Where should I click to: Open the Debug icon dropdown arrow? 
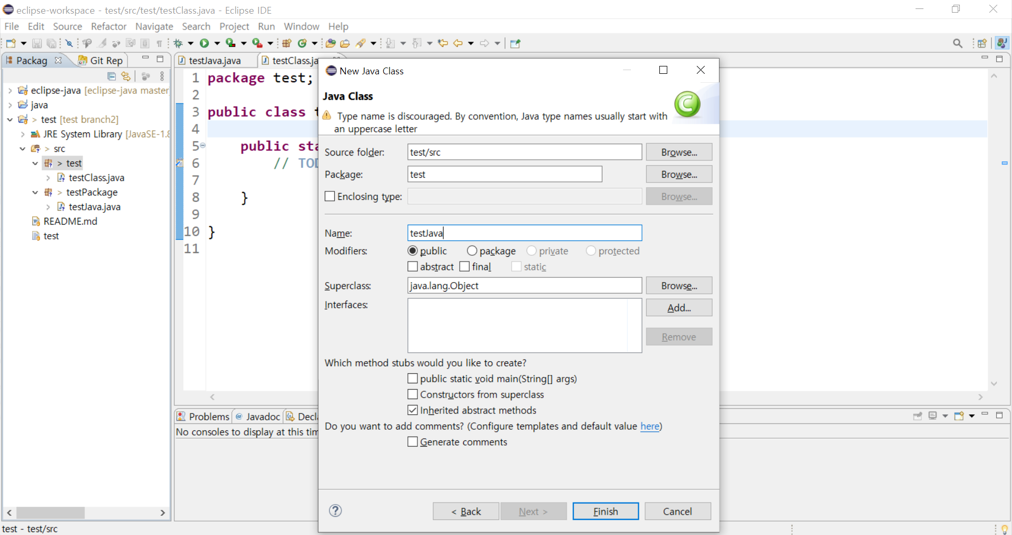[x=190, y=43]
